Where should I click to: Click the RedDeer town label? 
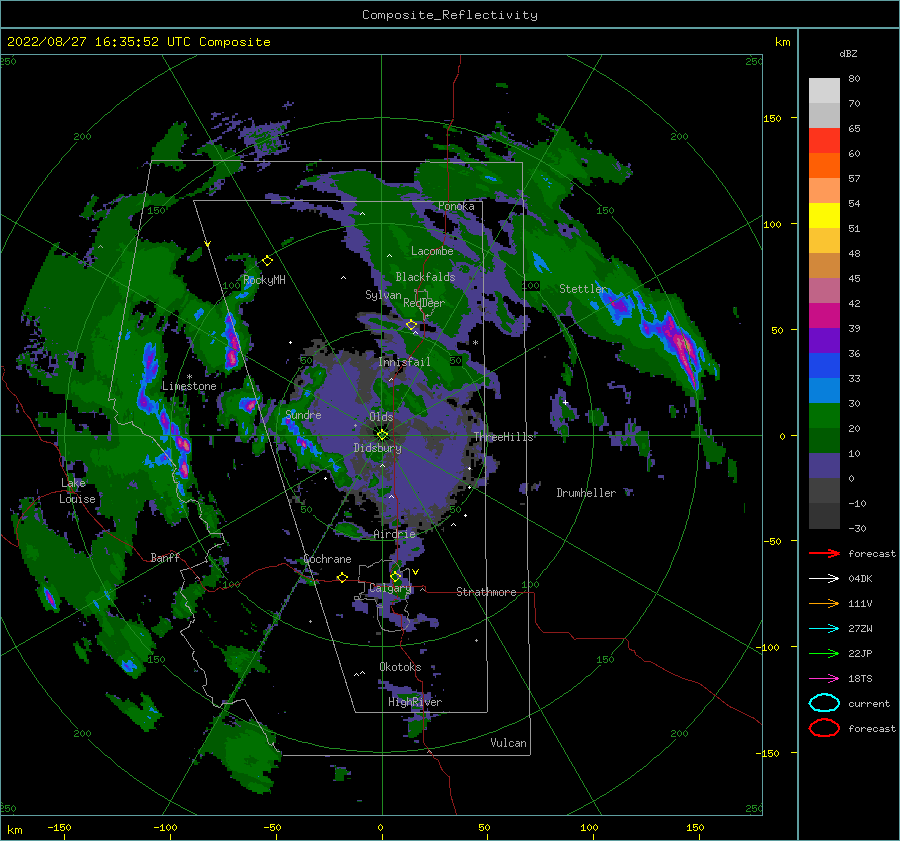[x=424, y=303]
